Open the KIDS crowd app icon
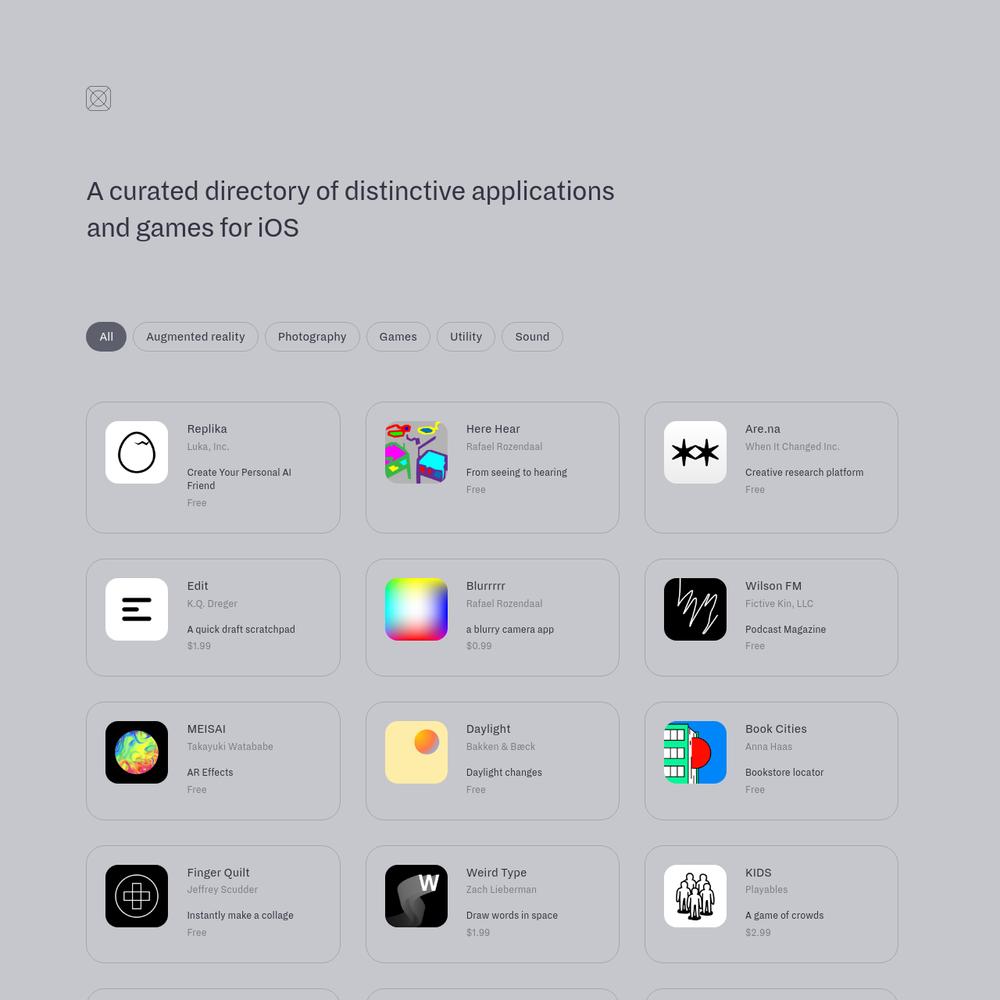This screenshot has height=1000, width=1000. (695, 895)
